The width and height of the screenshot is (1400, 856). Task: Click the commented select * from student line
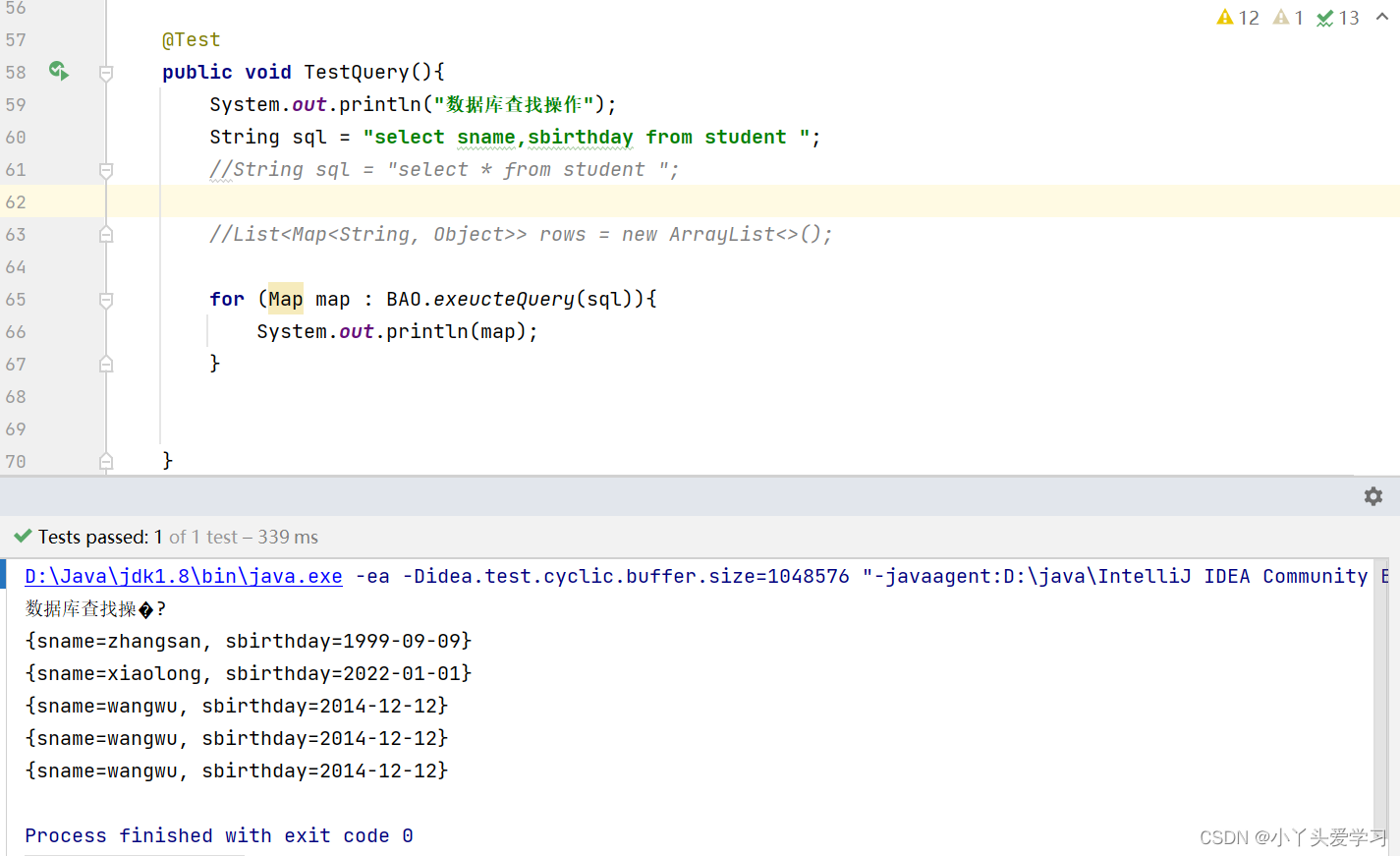click(x=444, y=169)
